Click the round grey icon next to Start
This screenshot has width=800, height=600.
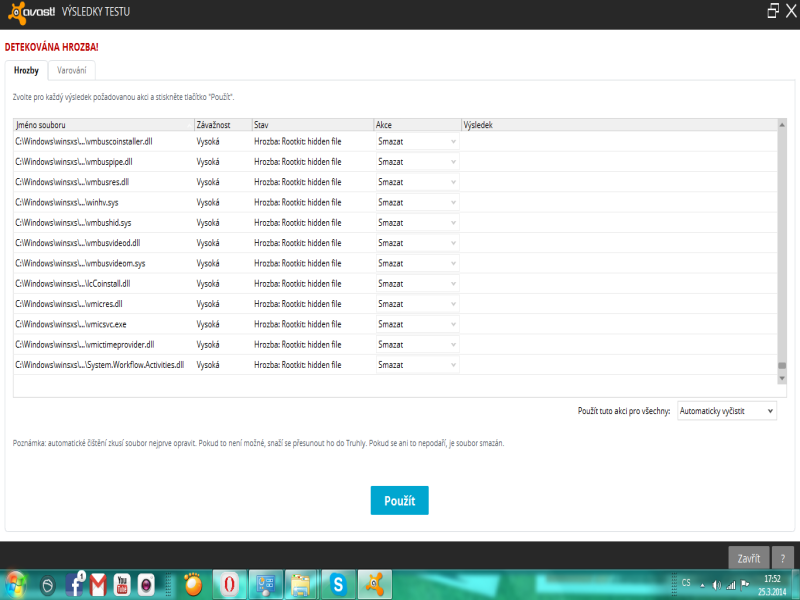click(x=47, y=585)
